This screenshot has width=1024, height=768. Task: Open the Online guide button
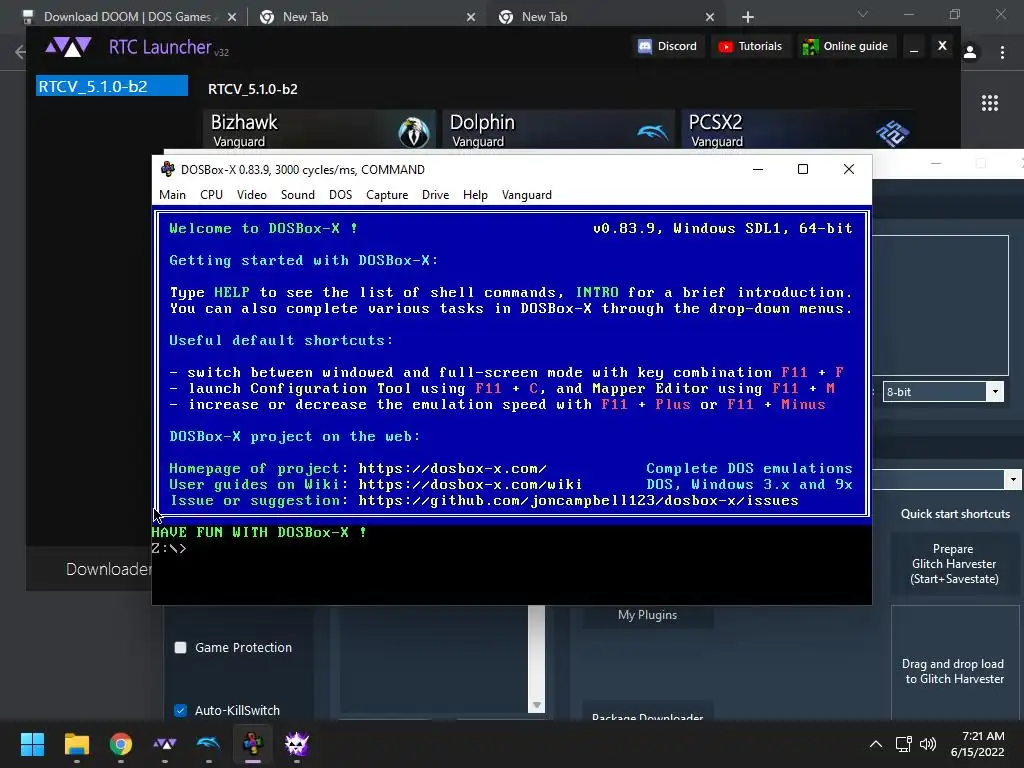pos(845,46)
